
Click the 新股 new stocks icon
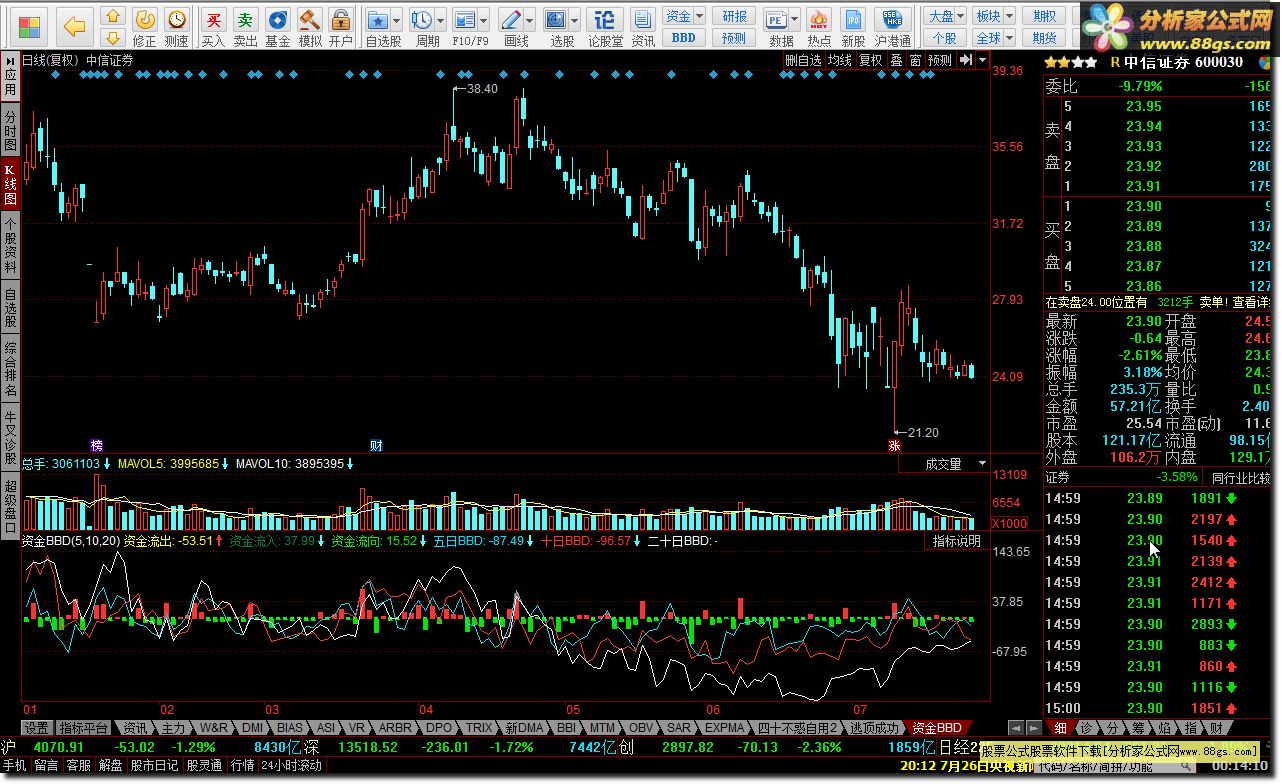pos(853,26)
